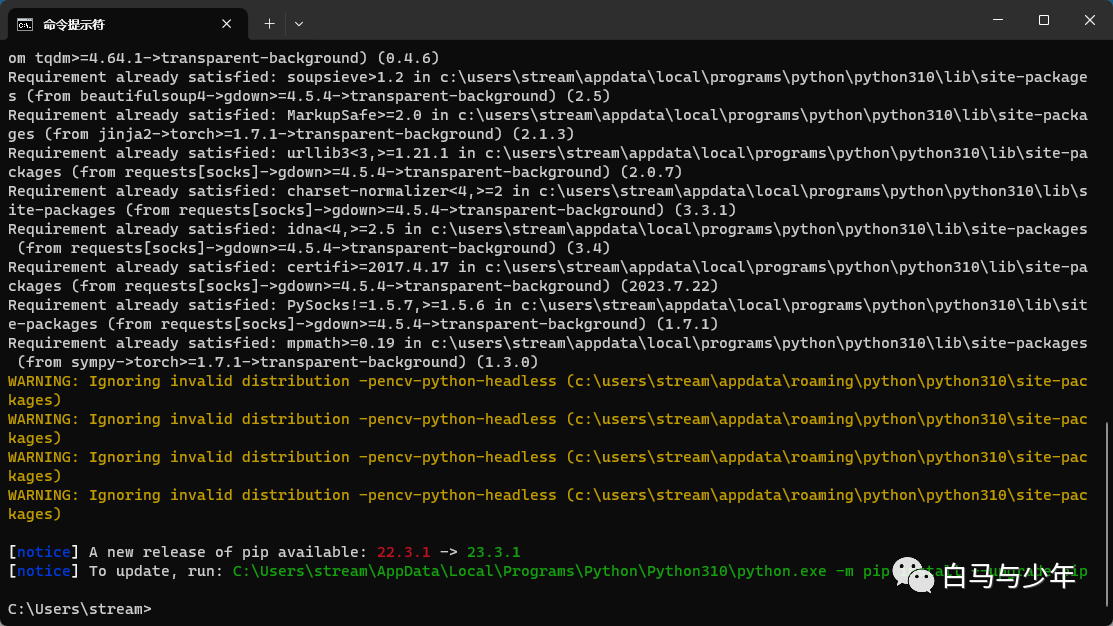Click the mpmath>=0.19 requirement line
This screenshot has height=626, width=1113.
tap(547, 353)
